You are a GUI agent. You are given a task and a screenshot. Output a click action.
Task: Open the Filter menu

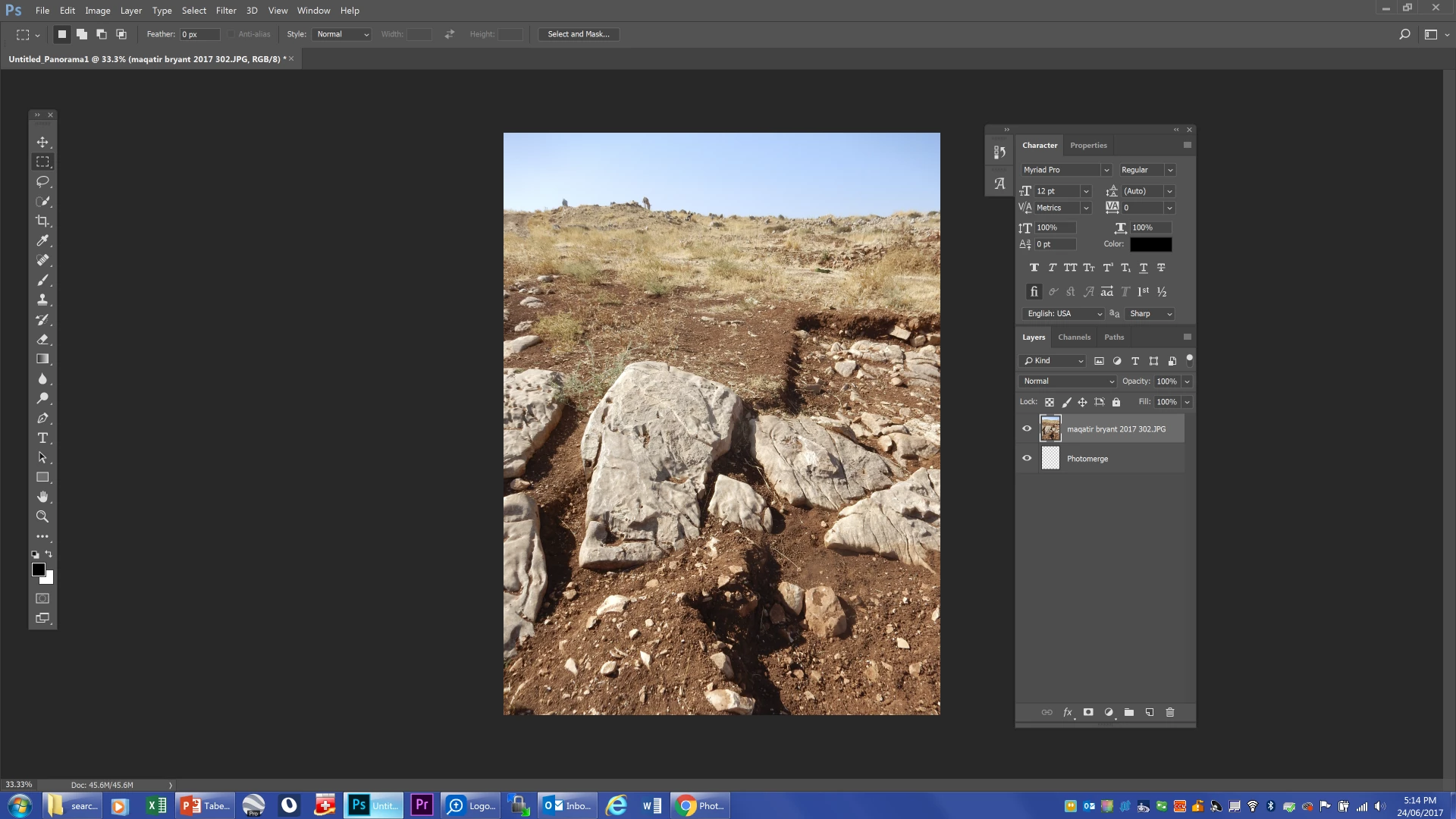(225, 11)
